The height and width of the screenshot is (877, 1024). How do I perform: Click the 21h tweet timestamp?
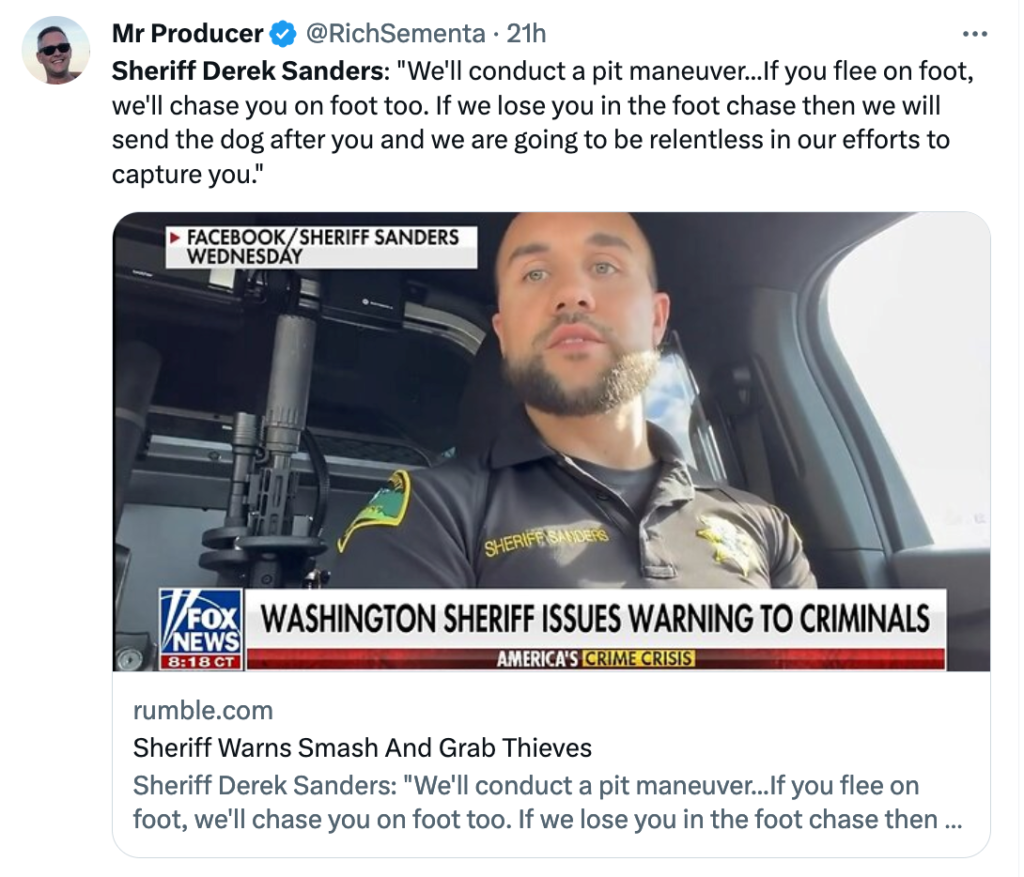coord(526,34)
